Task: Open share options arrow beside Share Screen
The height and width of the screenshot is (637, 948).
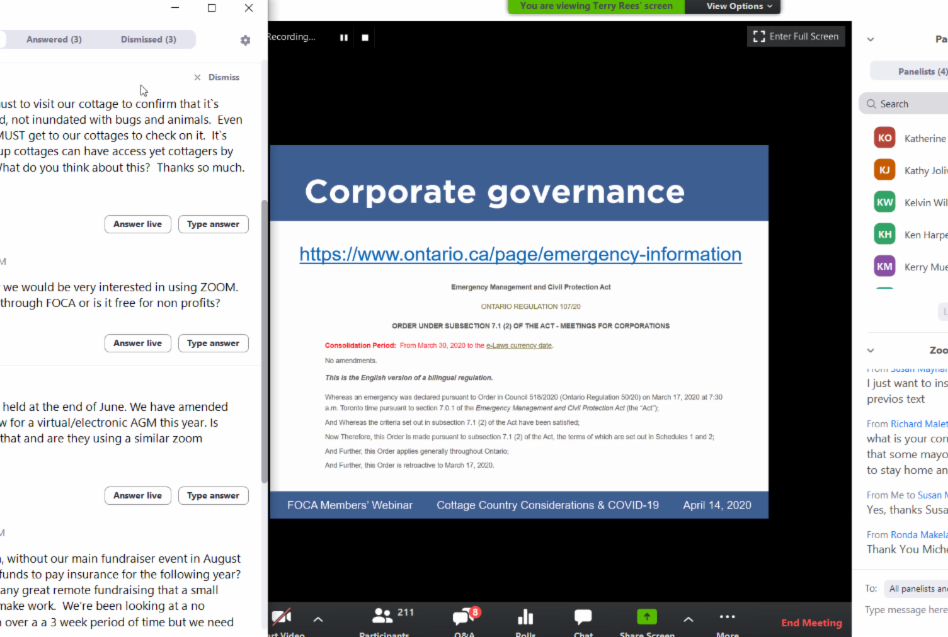Action: coord(688,619)
